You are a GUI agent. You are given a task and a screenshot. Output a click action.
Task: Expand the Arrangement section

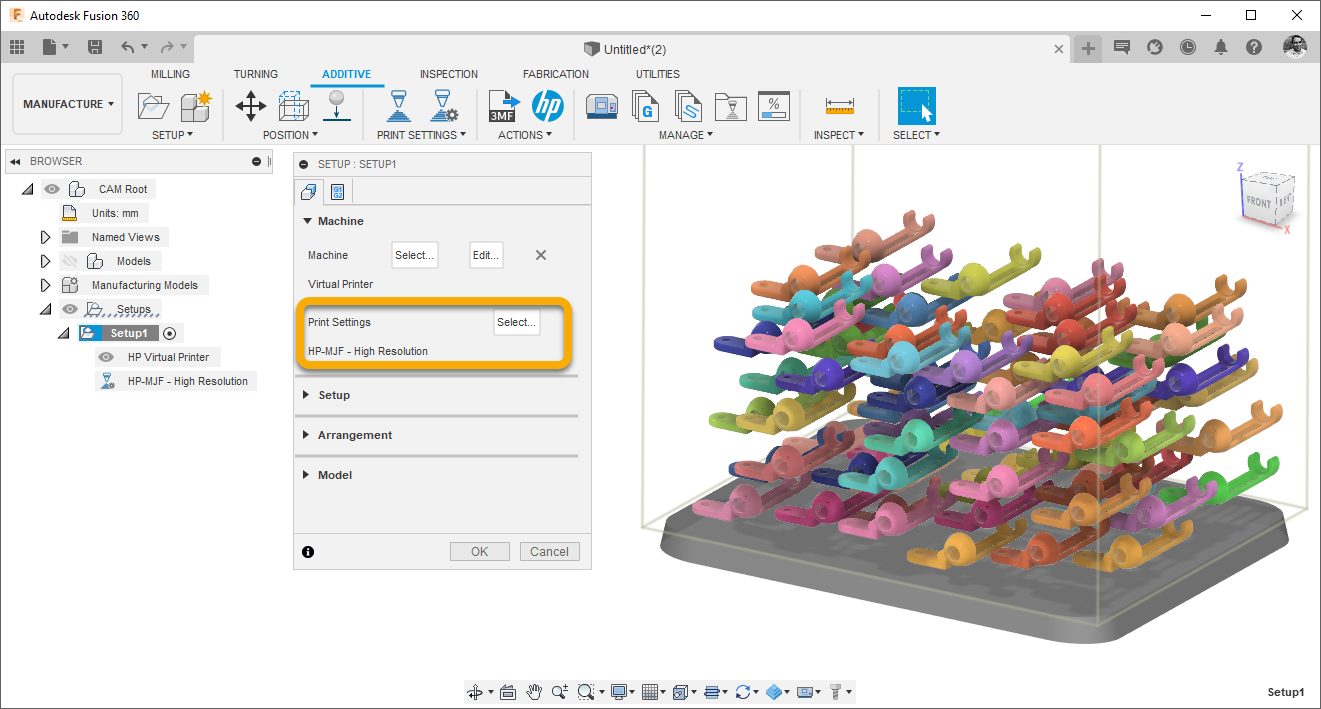coord(354,435)
